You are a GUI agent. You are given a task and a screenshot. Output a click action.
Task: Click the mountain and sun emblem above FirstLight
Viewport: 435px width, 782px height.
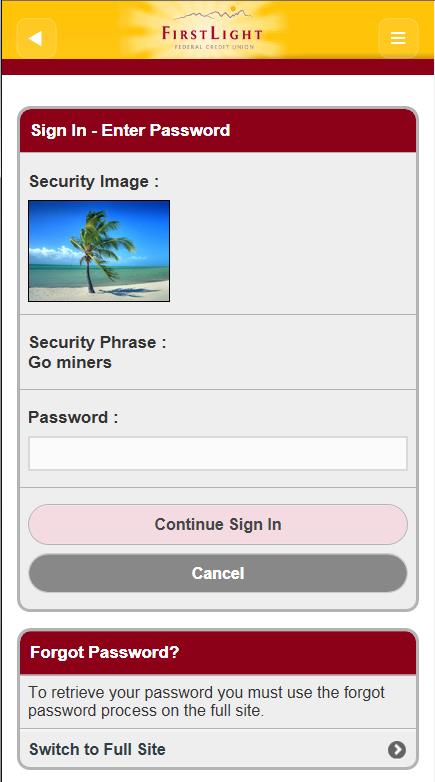[x=214, y=14]
